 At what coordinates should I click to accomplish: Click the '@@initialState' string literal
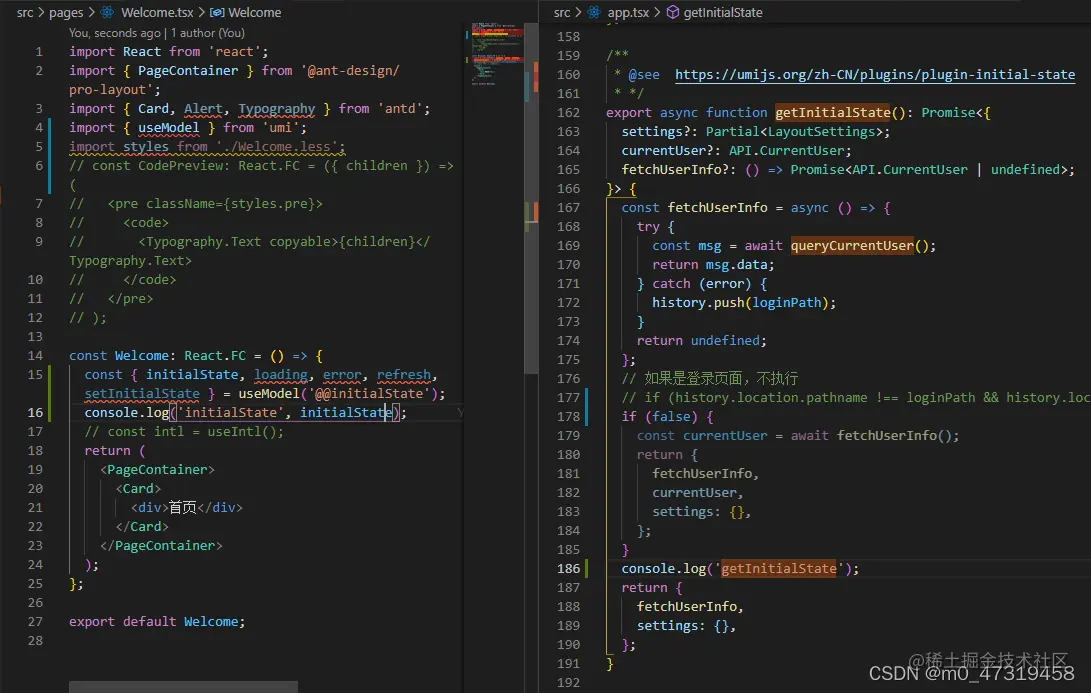(x=369, y=393)
